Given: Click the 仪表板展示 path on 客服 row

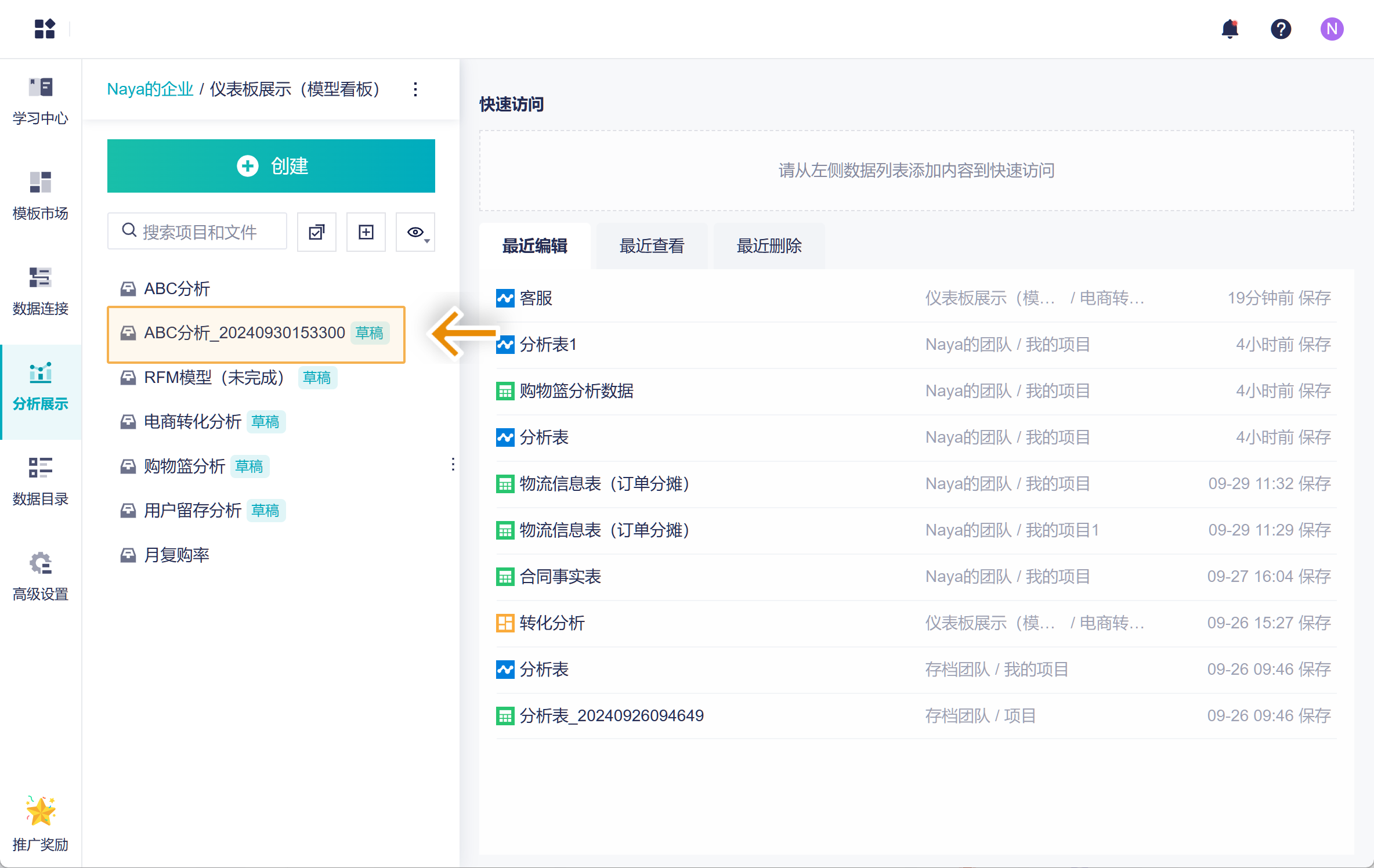Looking at the screenshot, I should point(990,298).
